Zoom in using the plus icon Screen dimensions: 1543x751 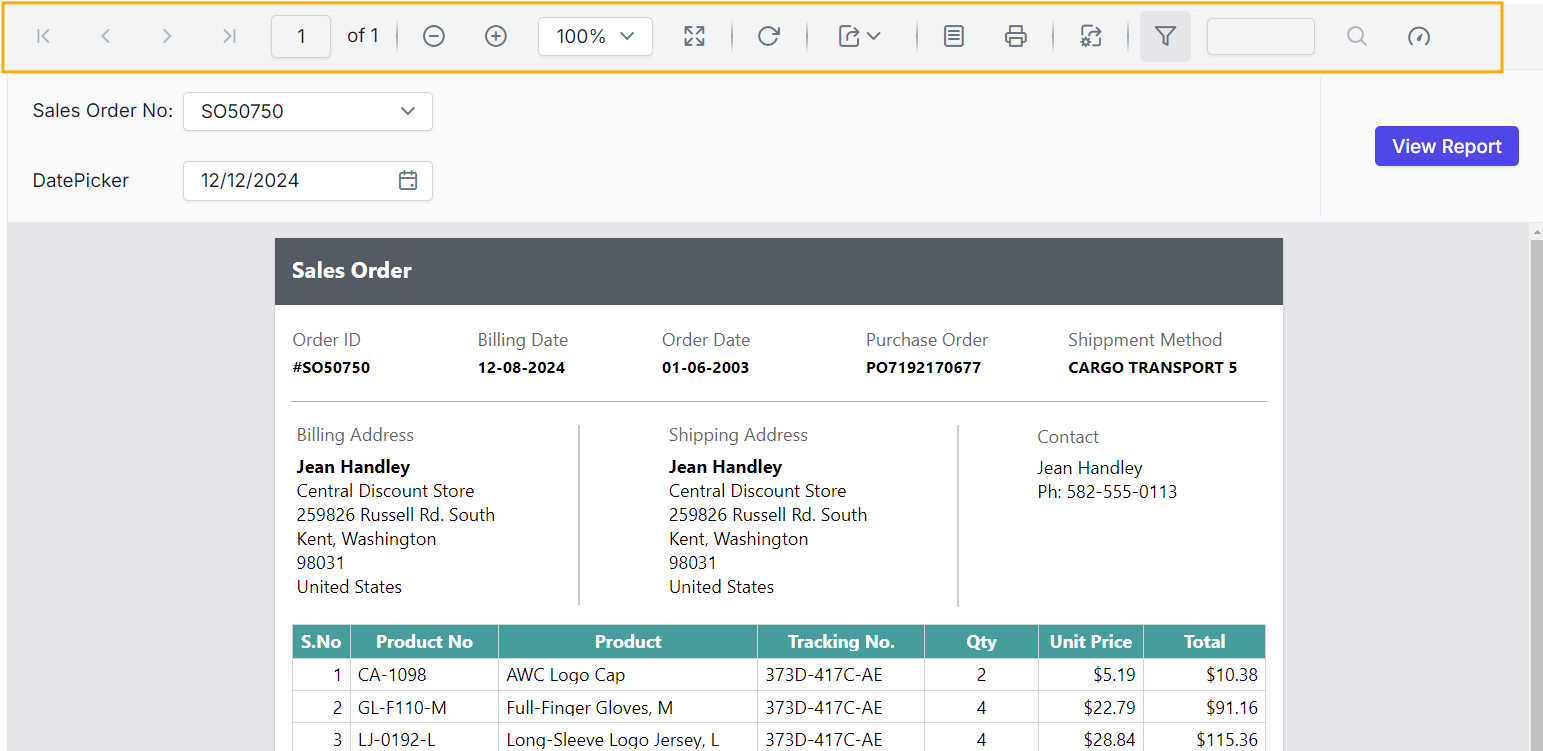coord(495,36)
